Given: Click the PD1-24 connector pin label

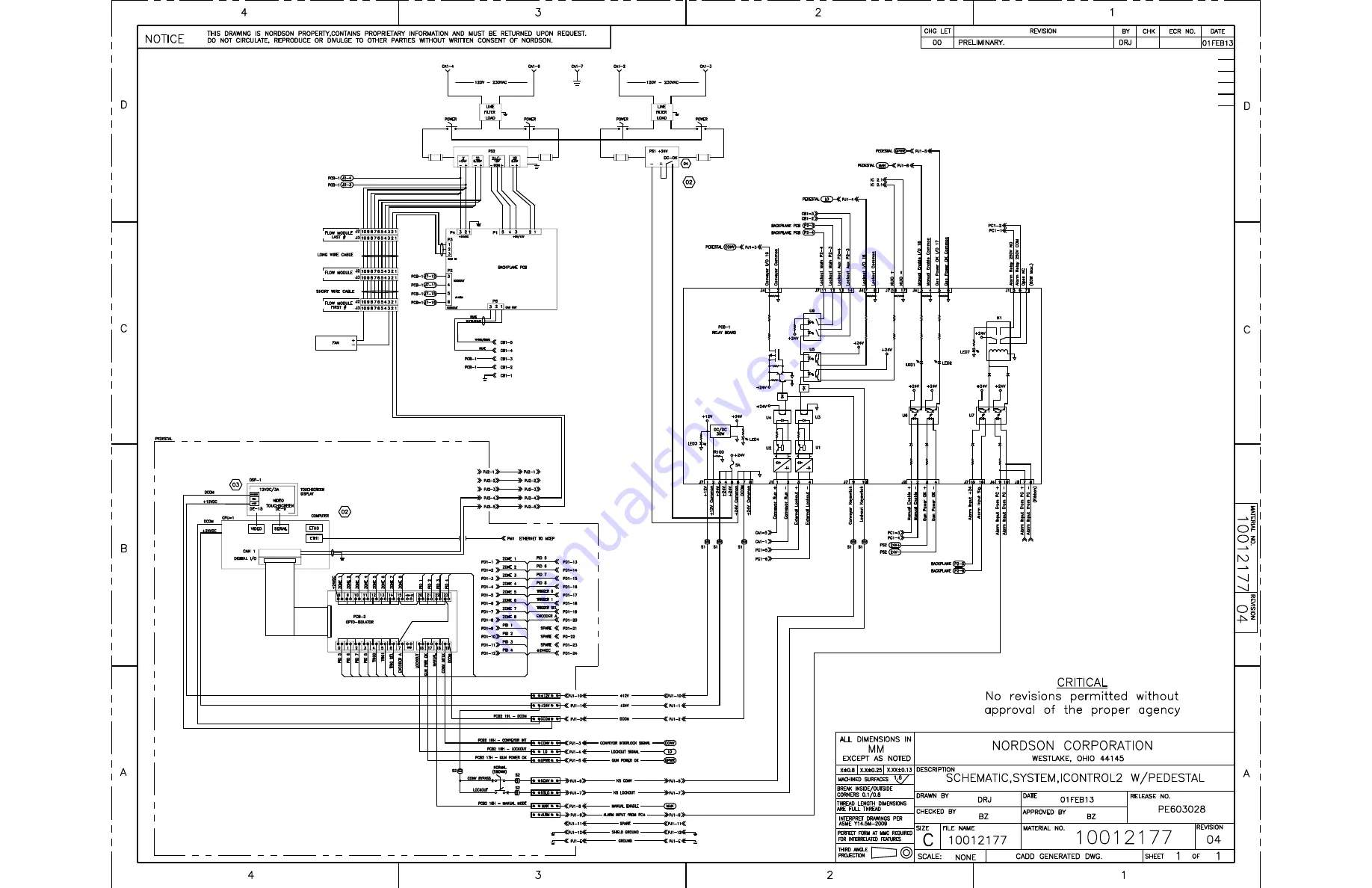Looking at the screenshot, I should [569, 653].
